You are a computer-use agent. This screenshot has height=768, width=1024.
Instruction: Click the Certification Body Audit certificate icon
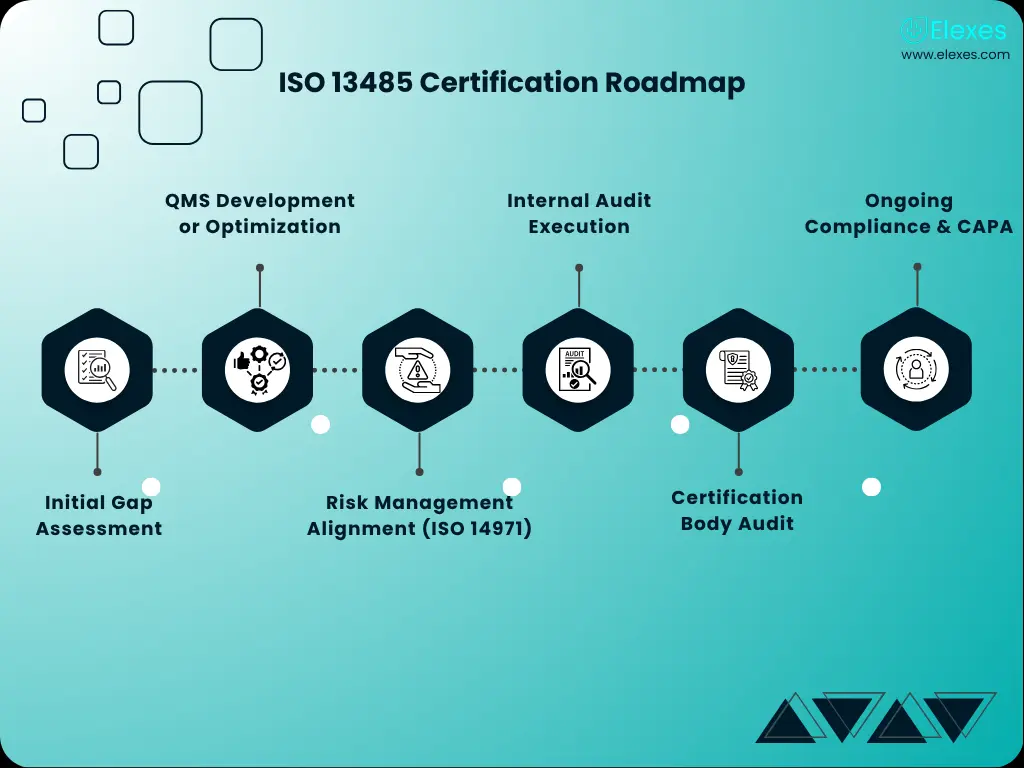(x=738, y=370)
